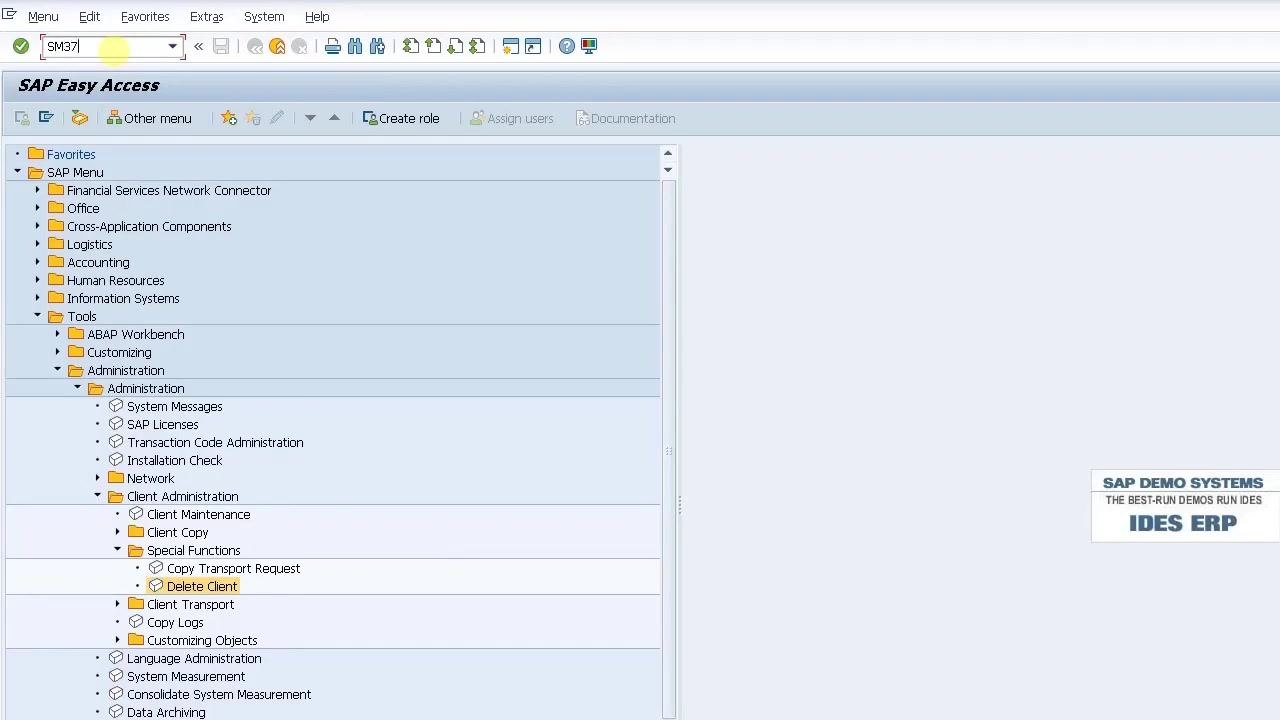Open the SAP Business Workplace icon

(x=79, y=118)
